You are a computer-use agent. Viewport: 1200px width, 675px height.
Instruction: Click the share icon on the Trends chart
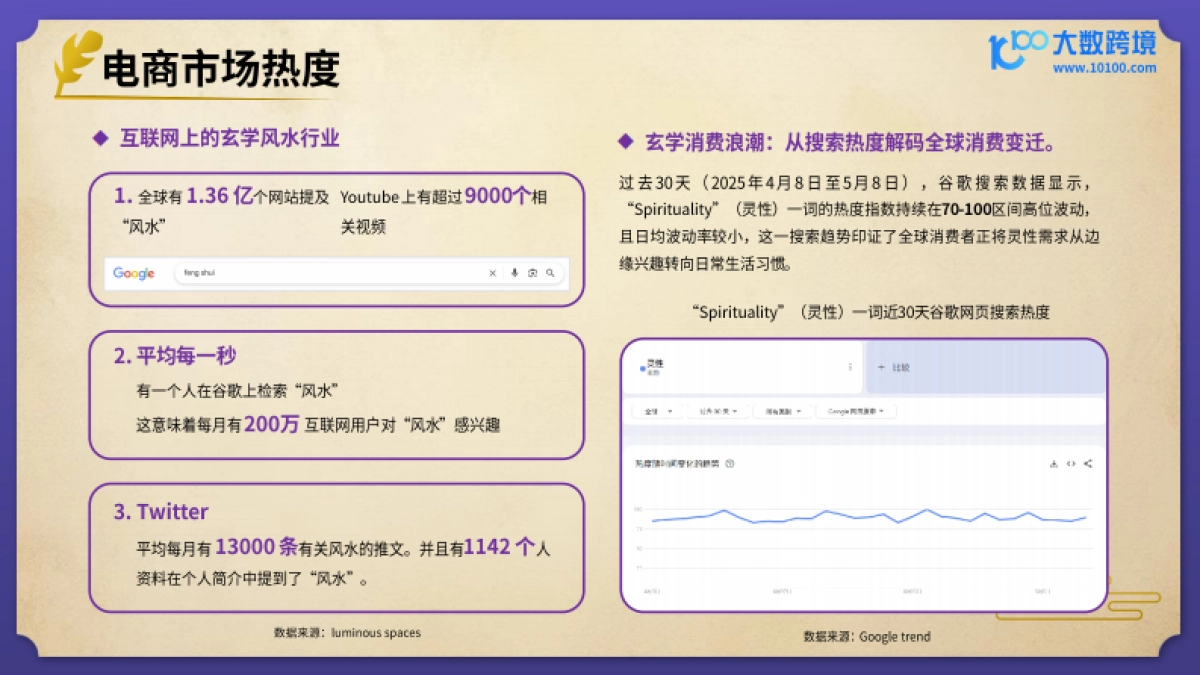[x=1086, y=462]
